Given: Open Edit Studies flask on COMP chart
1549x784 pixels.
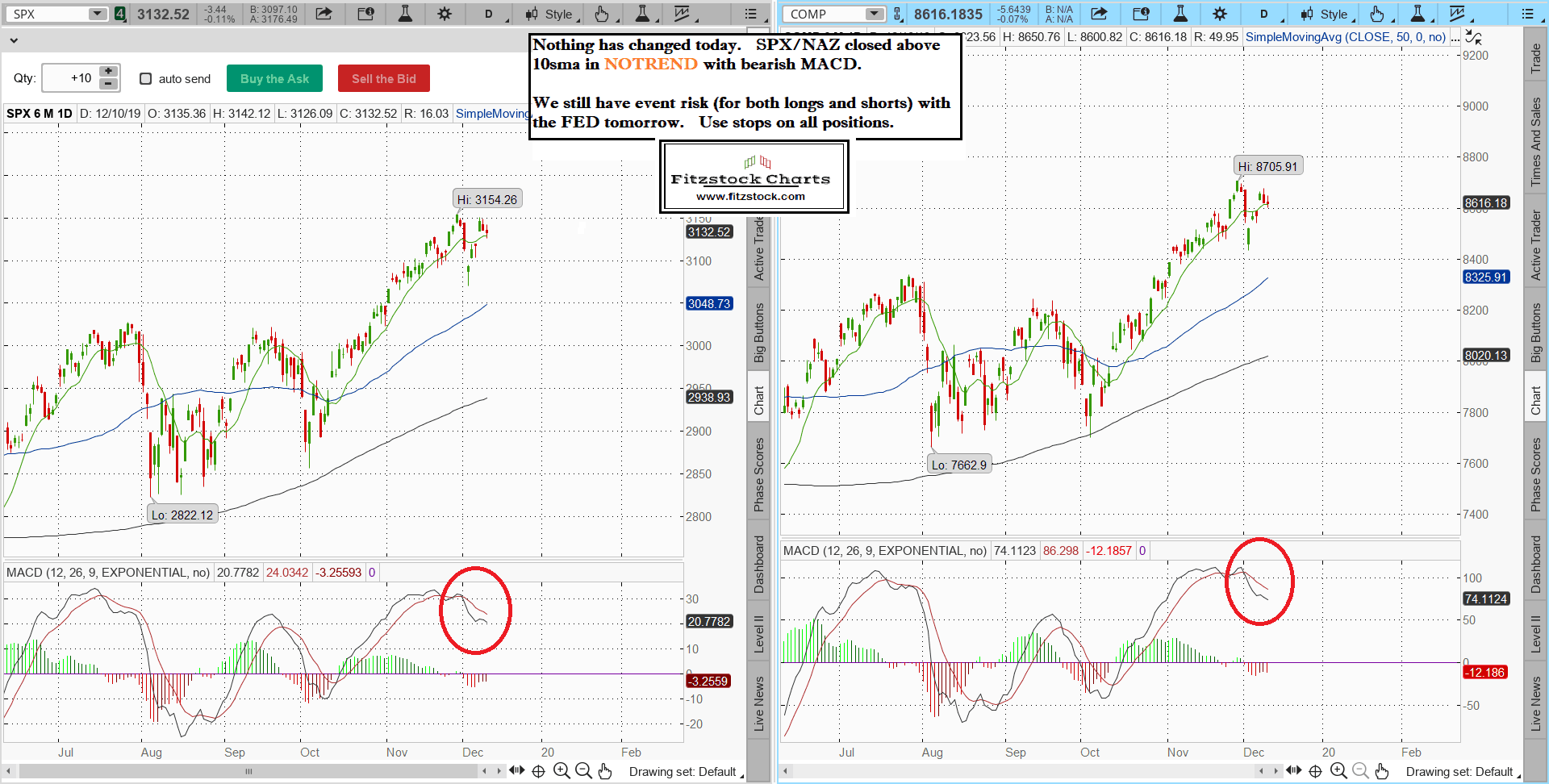Looking at the screenshot, I should tap(1179, 14).
